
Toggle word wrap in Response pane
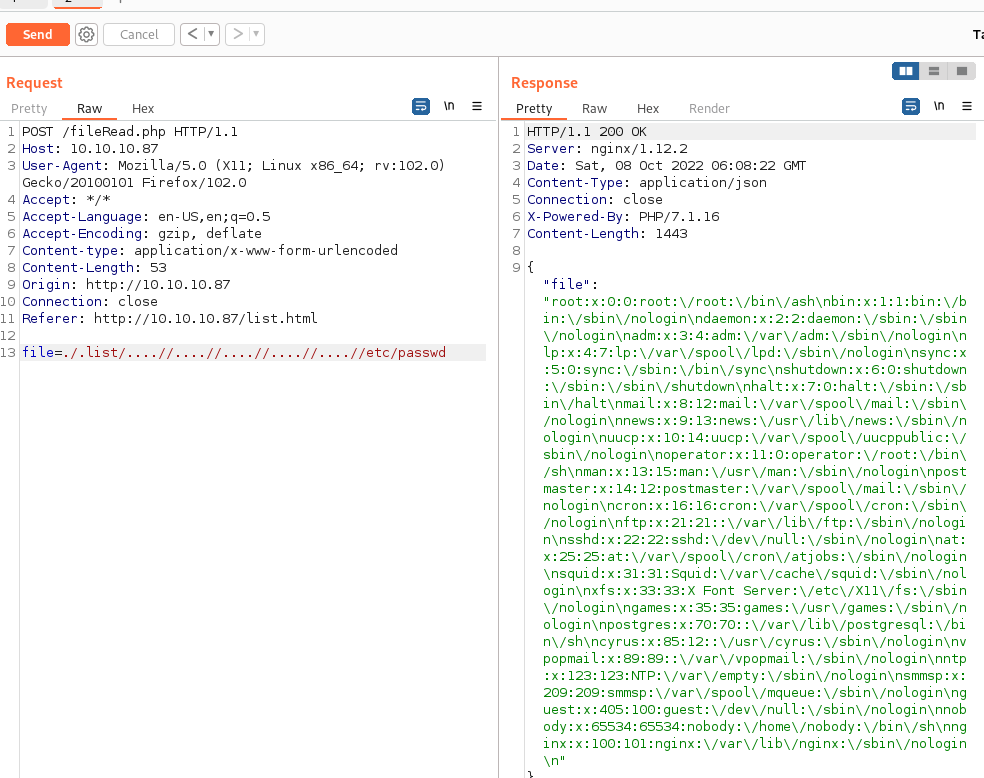pos(911,107)
